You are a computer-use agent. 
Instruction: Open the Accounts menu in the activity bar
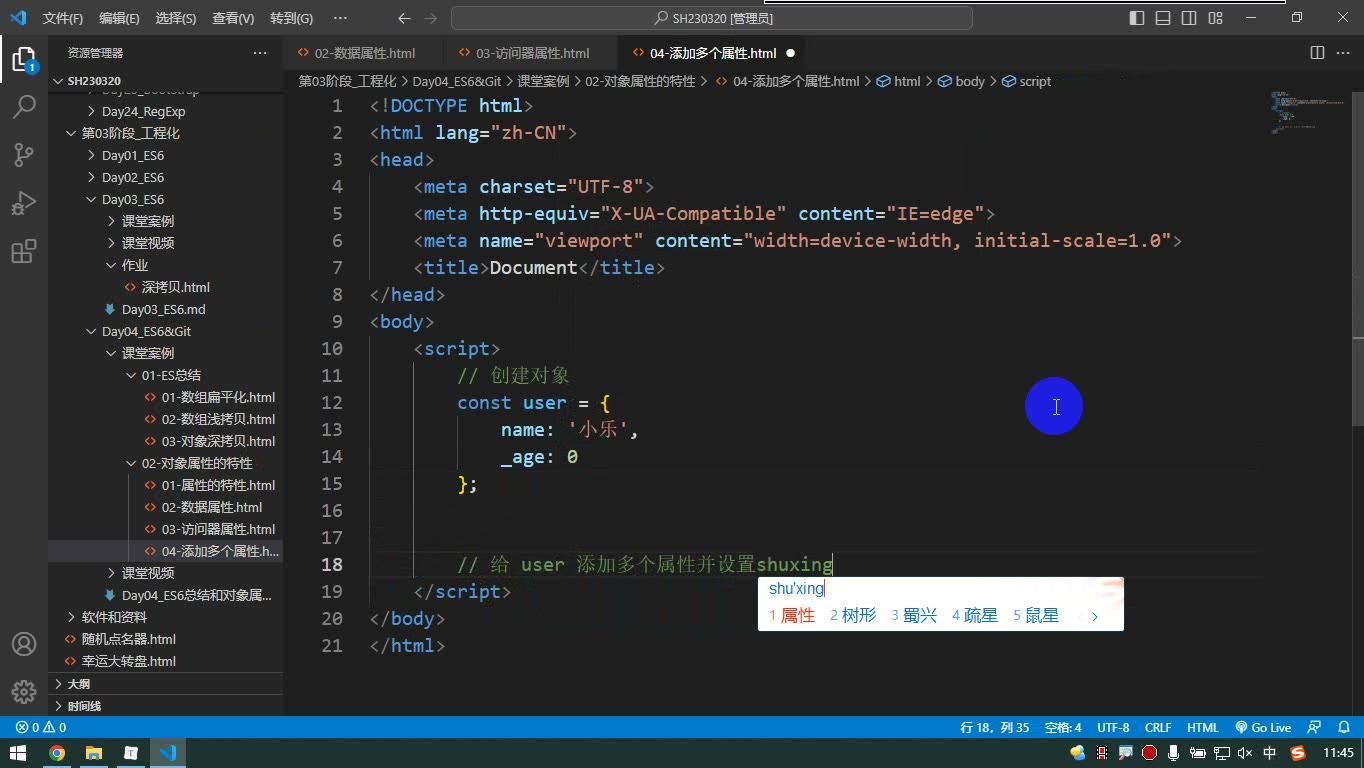click(x=24, y=644)
